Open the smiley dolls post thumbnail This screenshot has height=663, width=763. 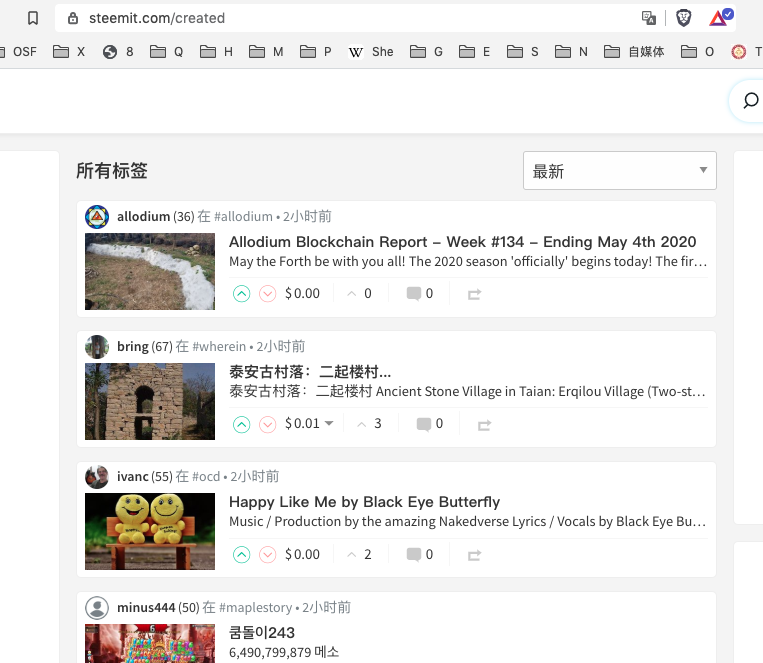coord(150,532)
